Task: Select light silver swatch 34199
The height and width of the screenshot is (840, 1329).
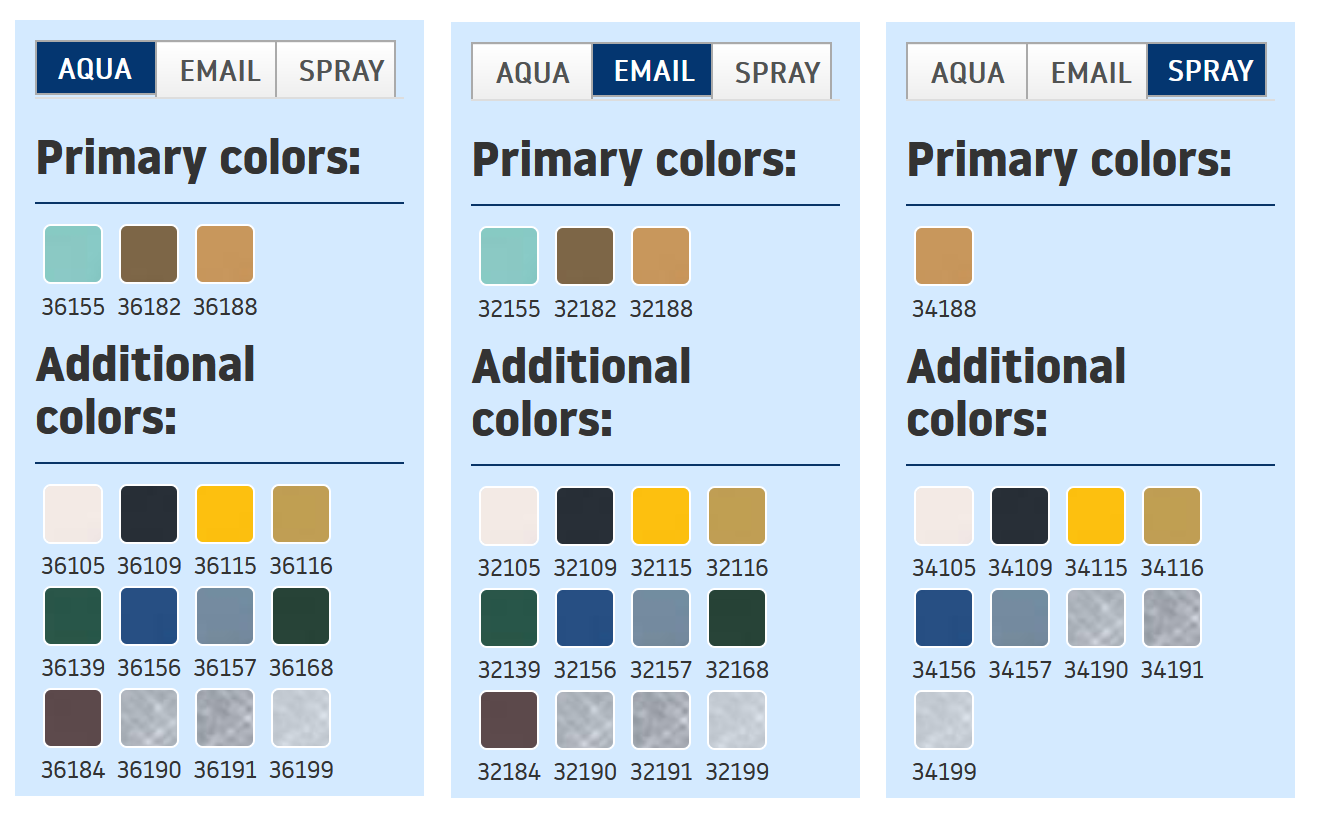Action: tap(944, 720)
